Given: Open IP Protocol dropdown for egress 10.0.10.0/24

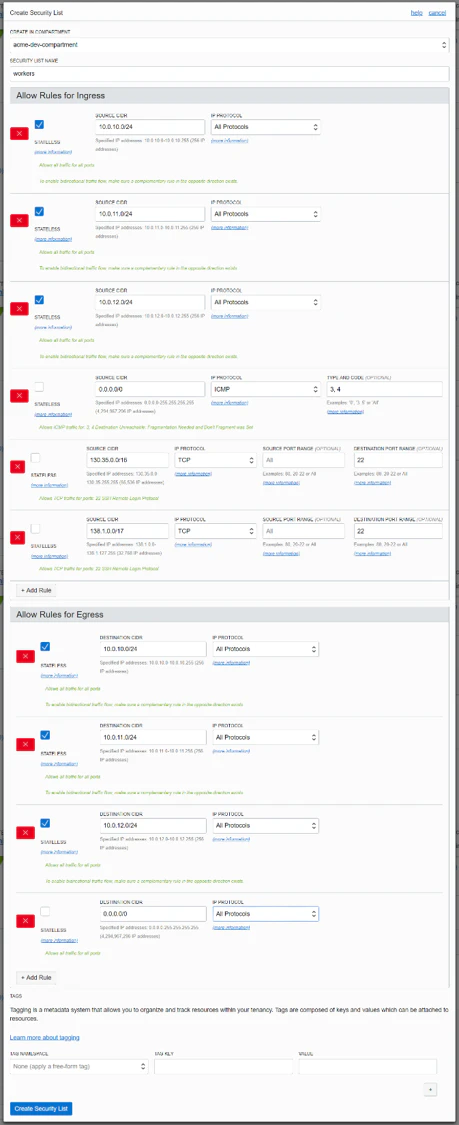Looking at the screenshot, I should pos(265,649).
